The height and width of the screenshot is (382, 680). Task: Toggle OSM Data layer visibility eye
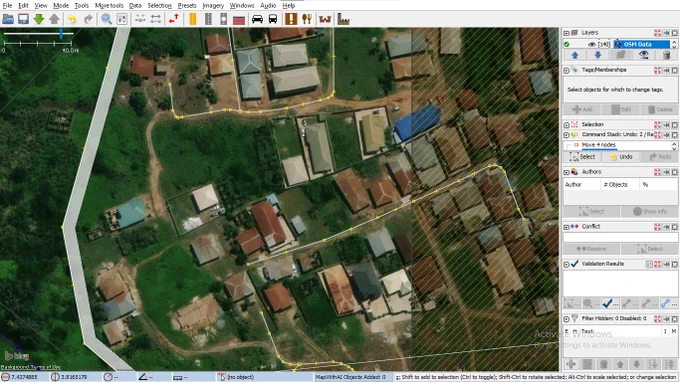591,44
